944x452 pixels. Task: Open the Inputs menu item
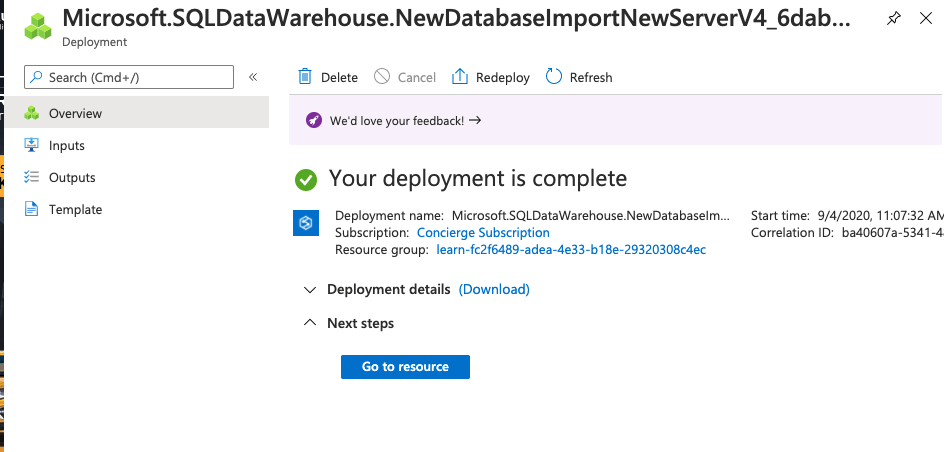[x=66, y=145]
